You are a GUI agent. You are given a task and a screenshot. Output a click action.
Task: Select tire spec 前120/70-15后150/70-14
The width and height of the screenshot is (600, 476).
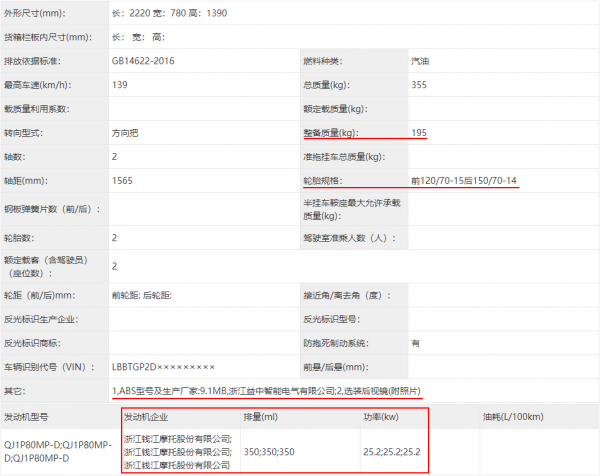tap(464, 181)
